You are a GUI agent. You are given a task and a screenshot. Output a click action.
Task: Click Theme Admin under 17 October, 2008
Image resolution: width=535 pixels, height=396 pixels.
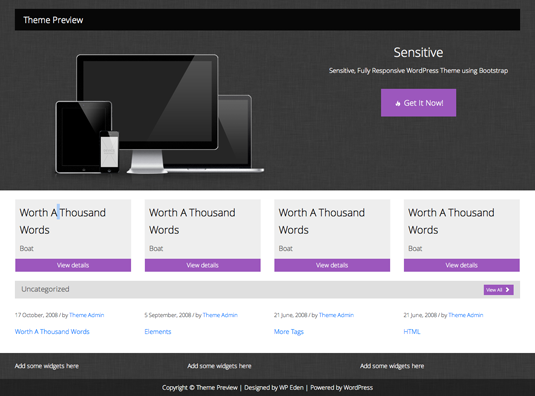point(87,315)
